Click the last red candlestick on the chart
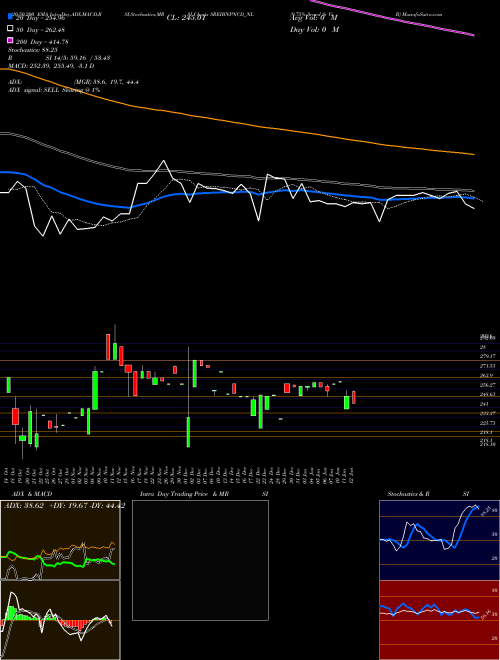This screenshot has width=500, height=660. (x=354, y=398)
